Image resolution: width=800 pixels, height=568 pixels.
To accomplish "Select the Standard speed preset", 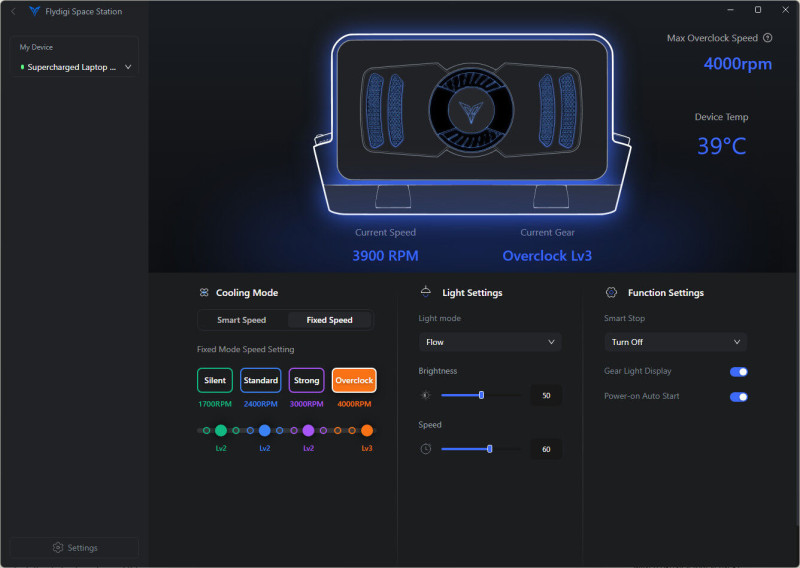I will tap(261, 380).
